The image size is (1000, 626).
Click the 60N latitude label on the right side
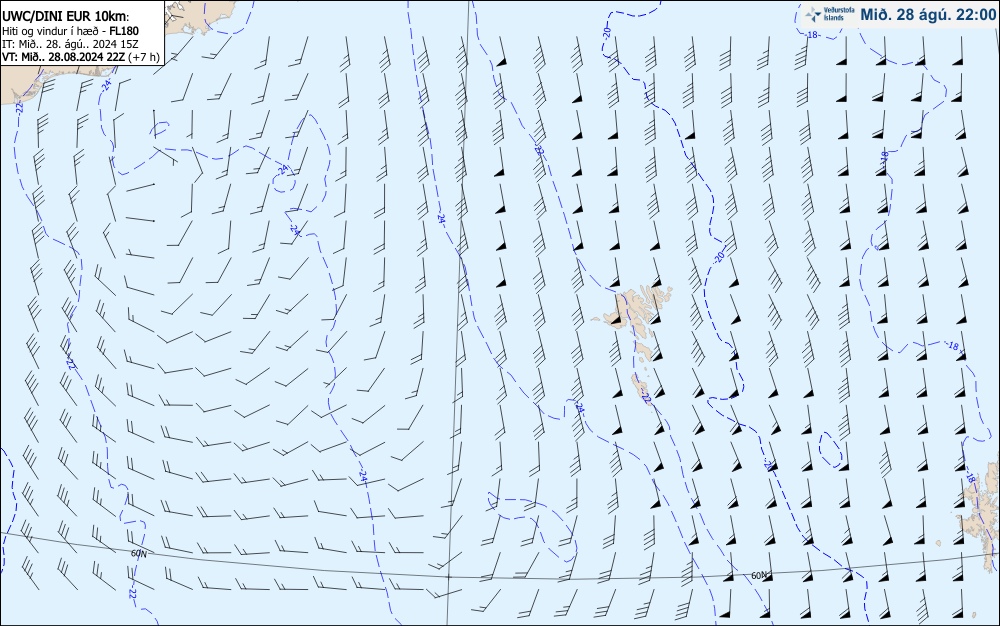pyautogui.click(x=759, y=576)
